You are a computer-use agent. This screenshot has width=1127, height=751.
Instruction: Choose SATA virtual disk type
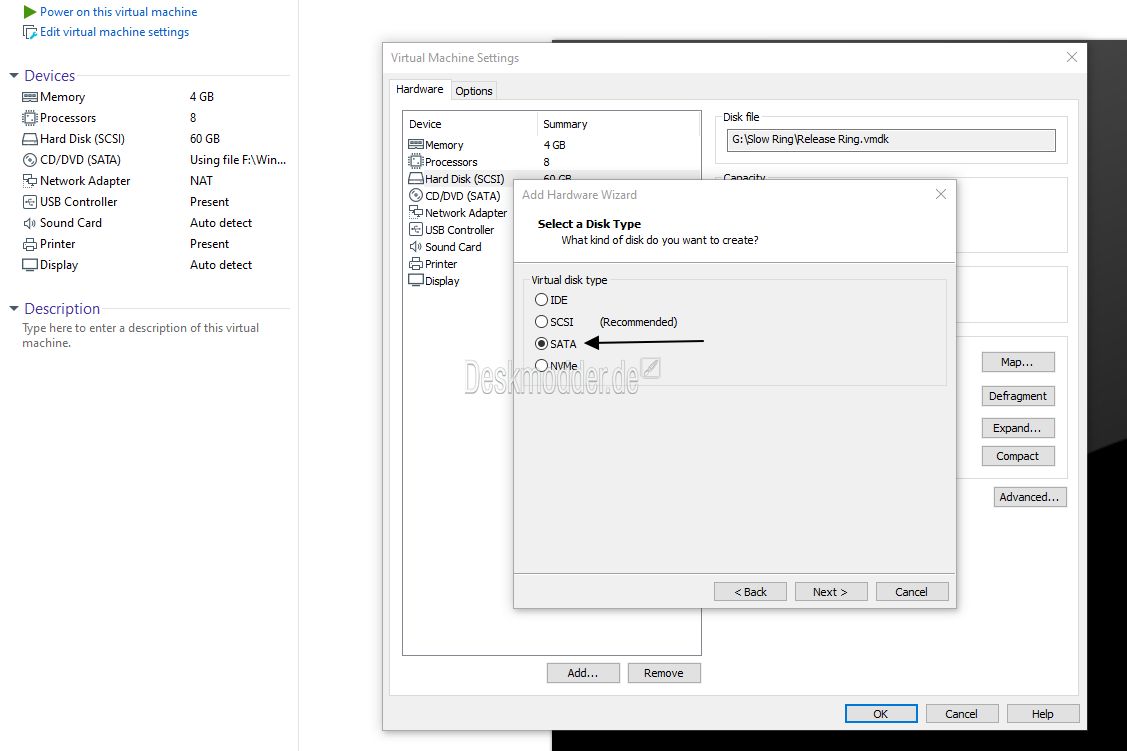click(x=541, y=344)
